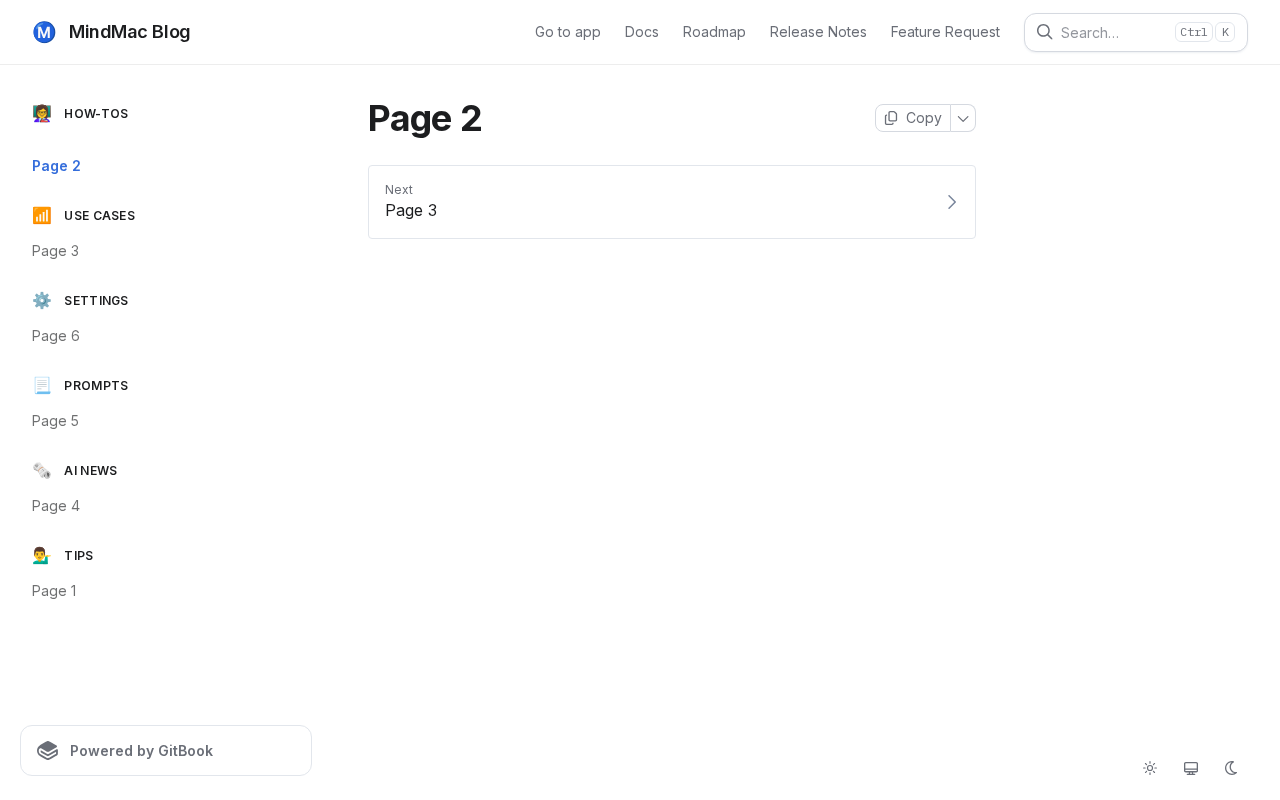This screenshot has width=1280, height=800.
Task: Open Page 3 in the sidebar
Action: pos(55,251)
